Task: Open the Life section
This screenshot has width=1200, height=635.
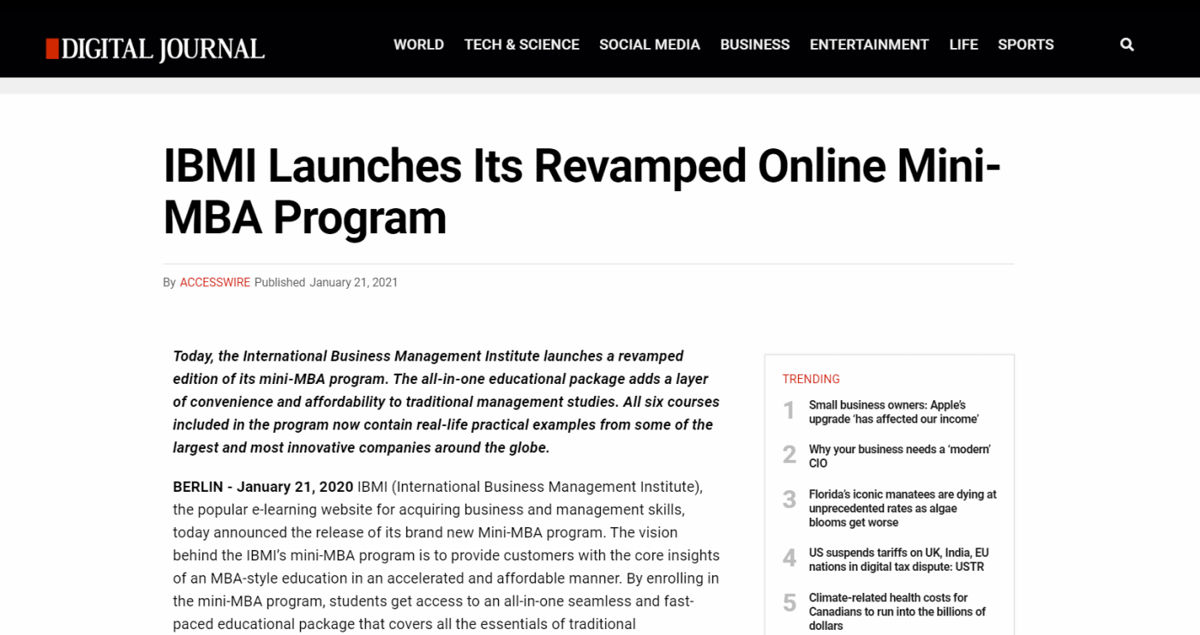Action: tap(964, 45)
